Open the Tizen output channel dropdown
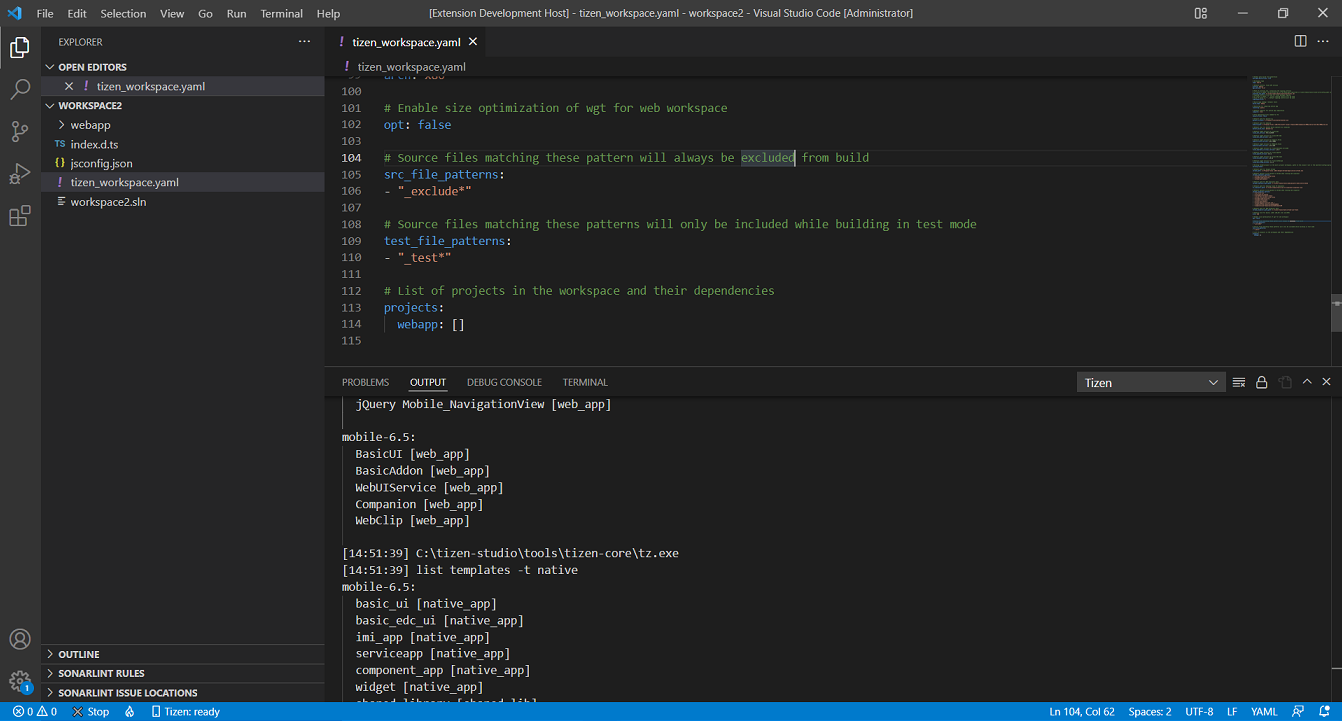Viewport: 1342px width, 722px height. tap(1150, 382)
